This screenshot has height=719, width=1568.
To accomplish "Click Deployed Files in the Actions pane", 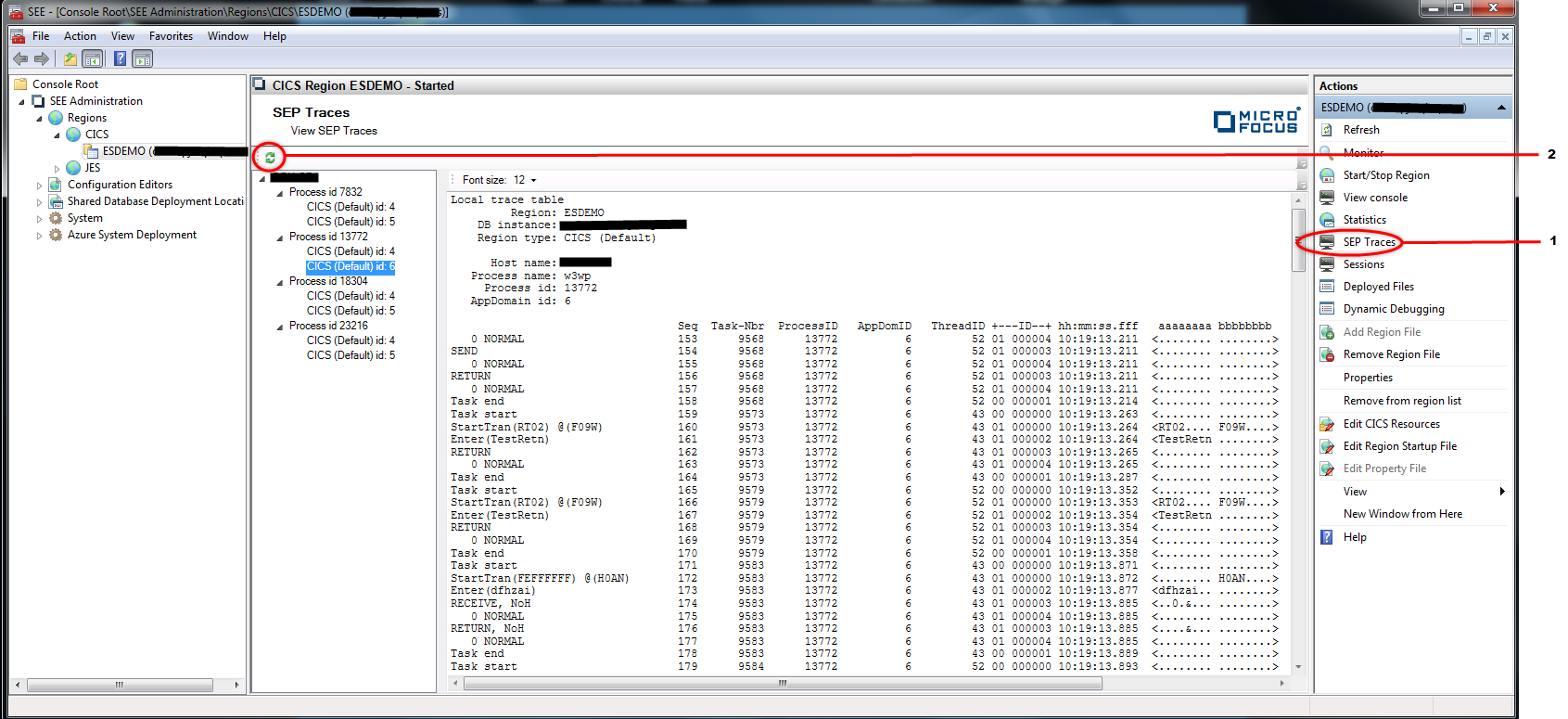I will pos(1378,287).
